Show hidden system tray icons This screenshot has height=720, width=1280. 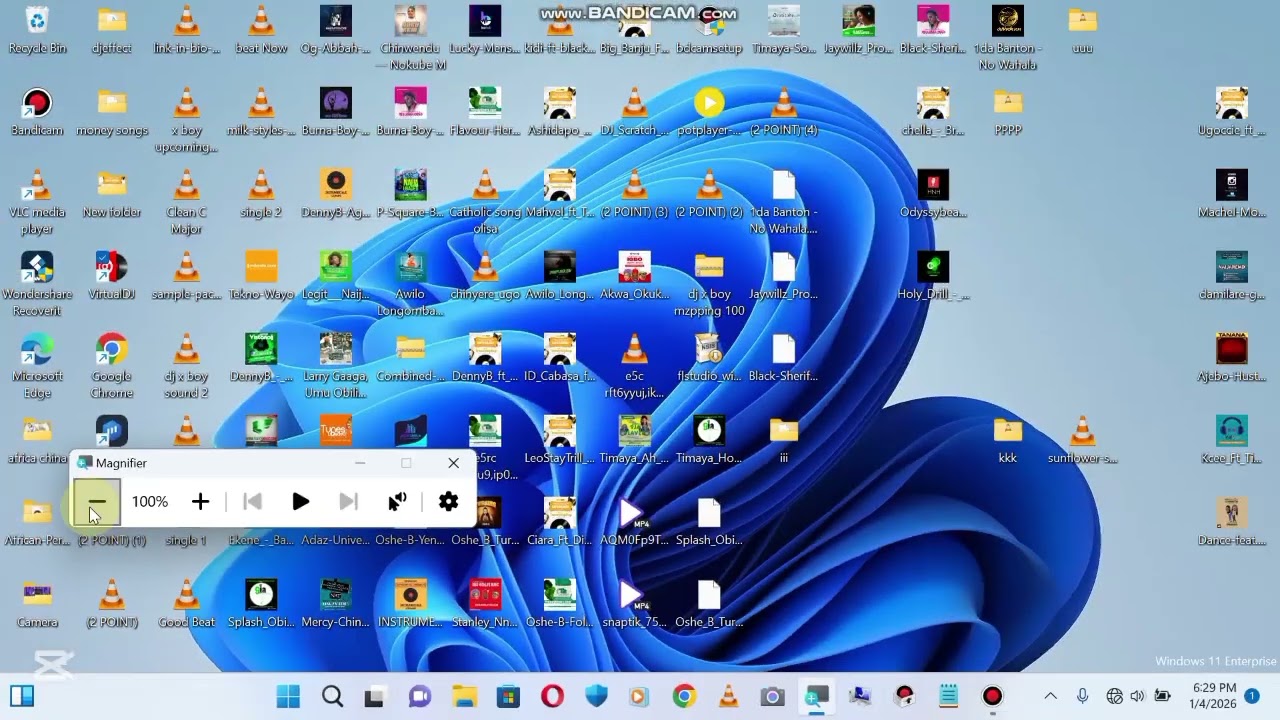click(1050, 696)
